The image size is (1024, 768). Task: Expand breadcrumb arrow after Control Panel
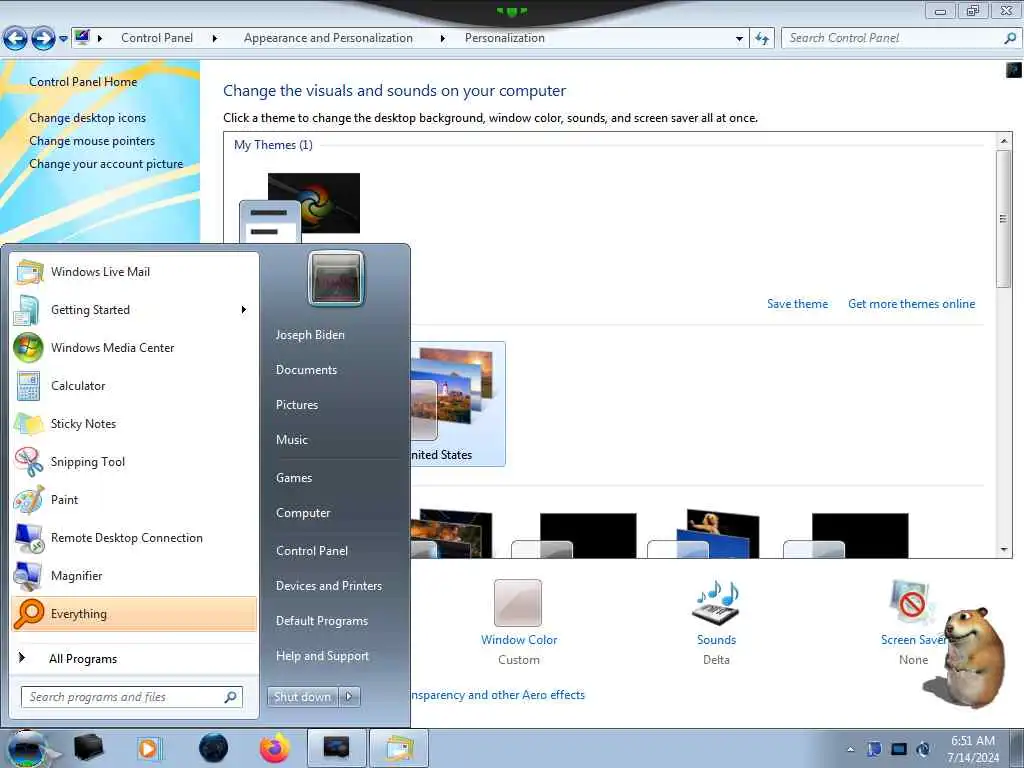click(215, 39)
